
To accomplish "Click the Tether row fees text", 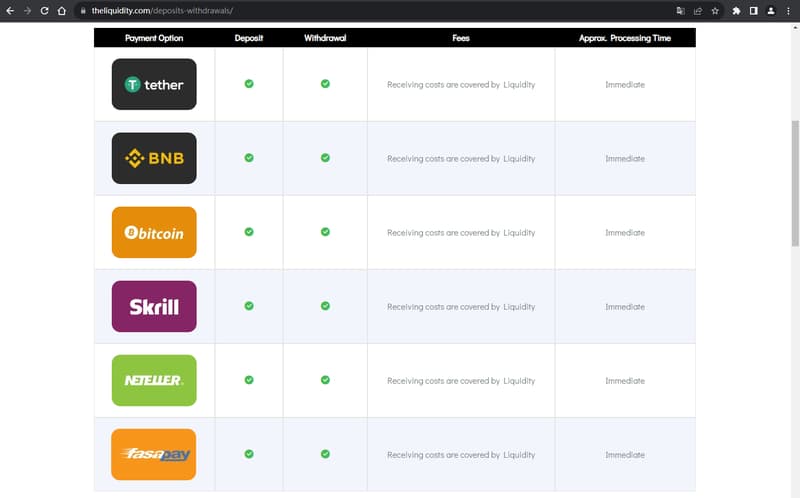I will pyautogui.click(x=461, y=85).
